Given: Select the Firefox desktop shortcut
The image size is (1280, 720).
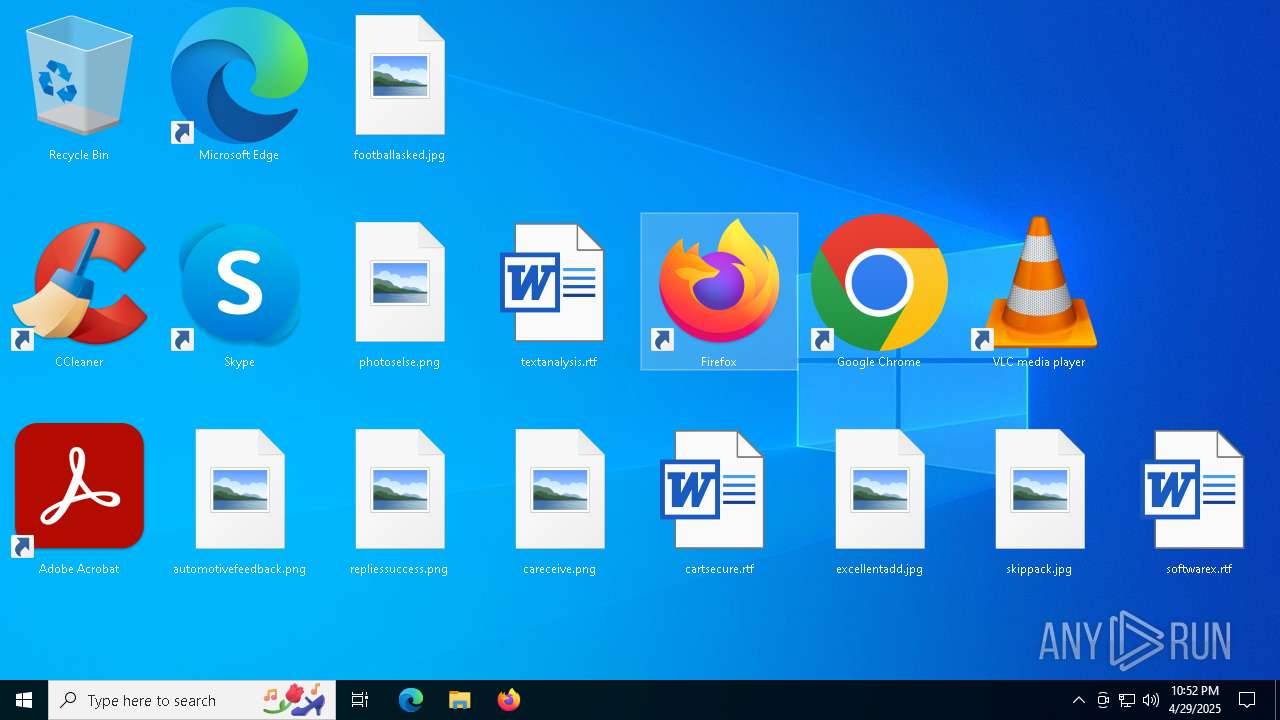Looking at the screenshot, I should (719, 291).
